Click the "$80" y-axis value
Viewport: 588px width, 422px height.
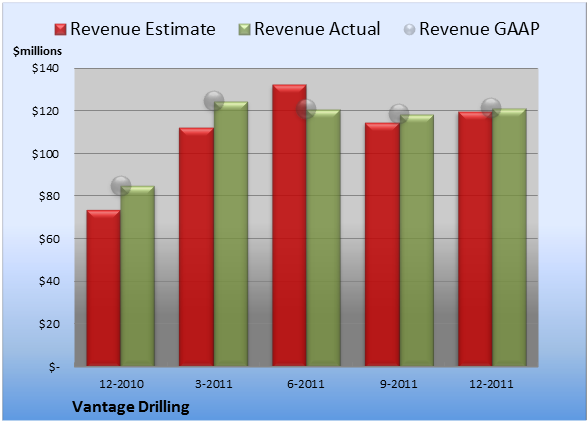49,196
